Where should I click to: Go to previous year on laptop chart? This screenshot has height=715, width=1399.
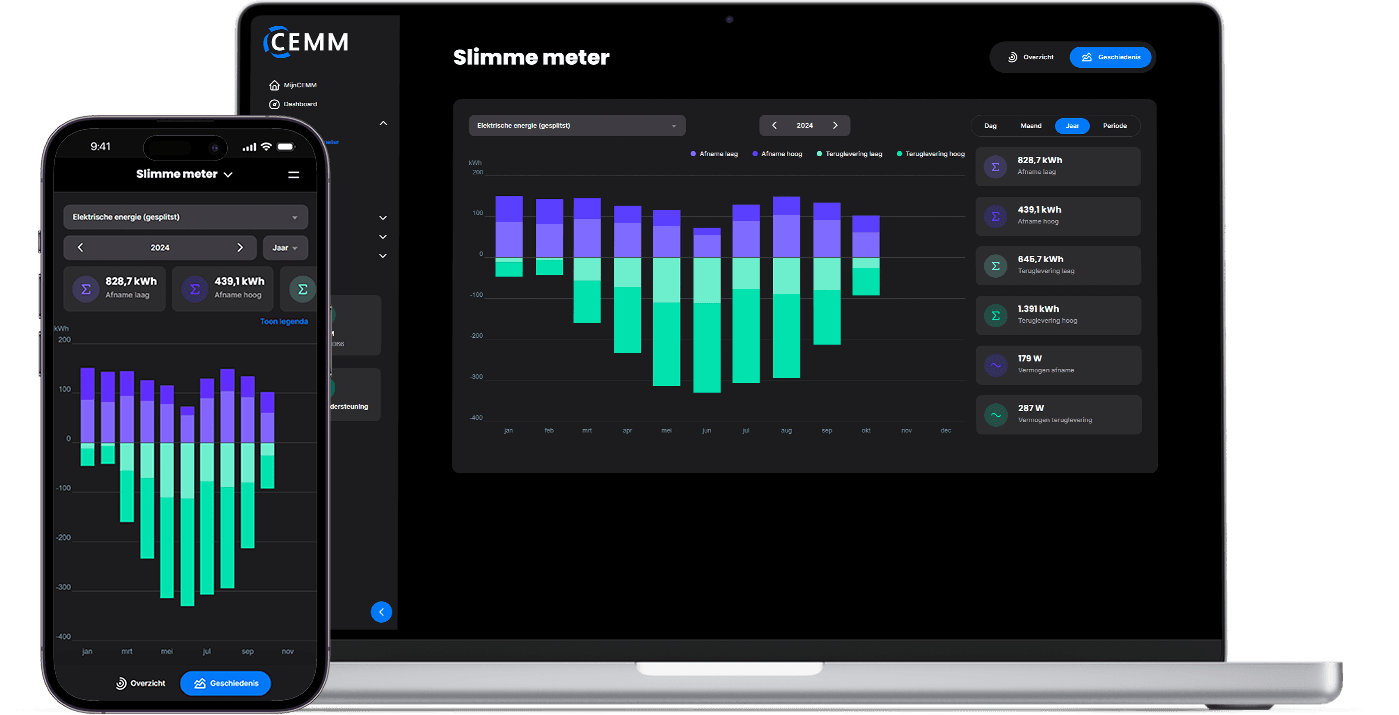pos(774,126)
